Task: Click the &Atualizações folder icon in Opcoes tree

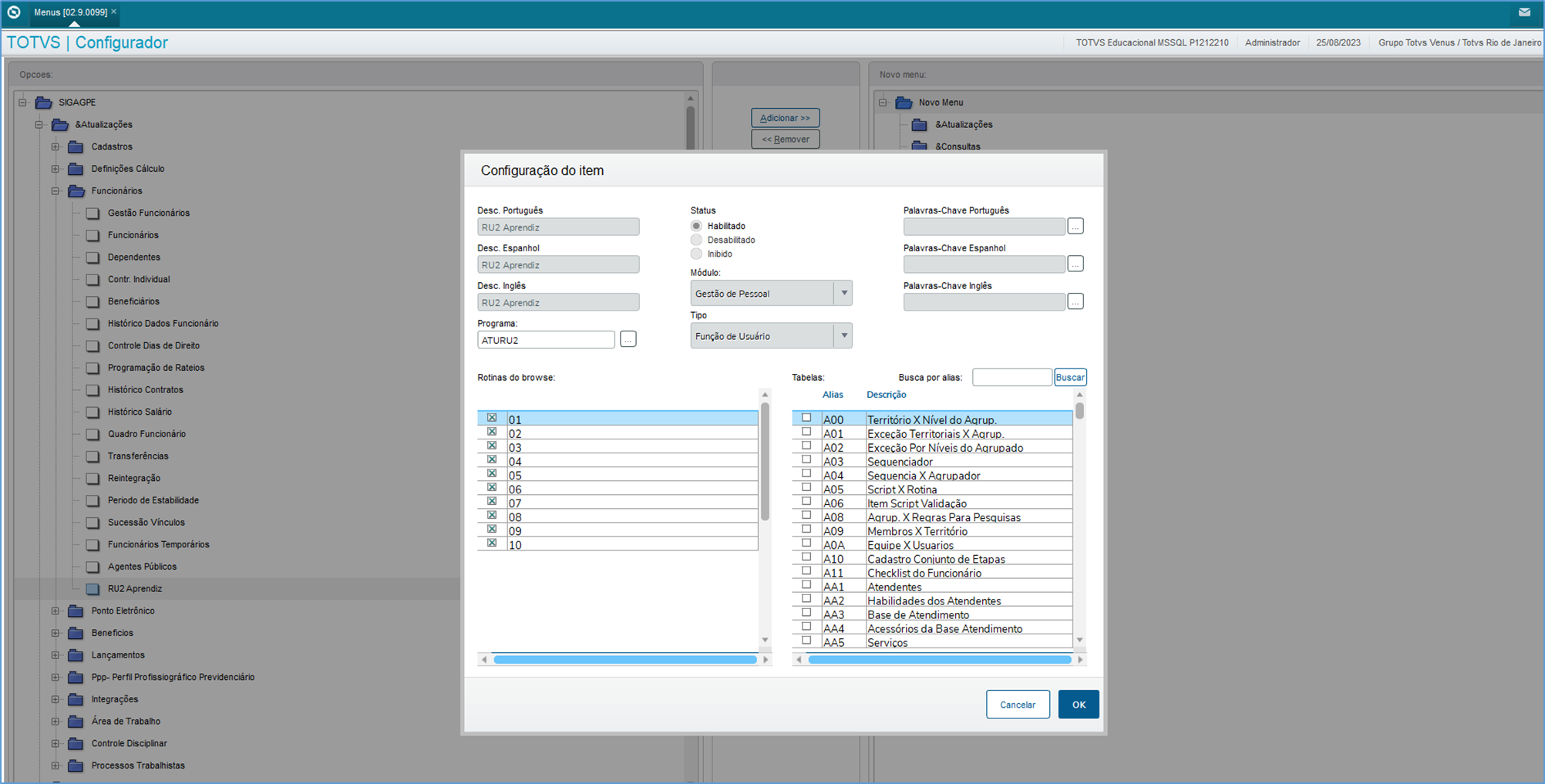Action: click(60, 125)
